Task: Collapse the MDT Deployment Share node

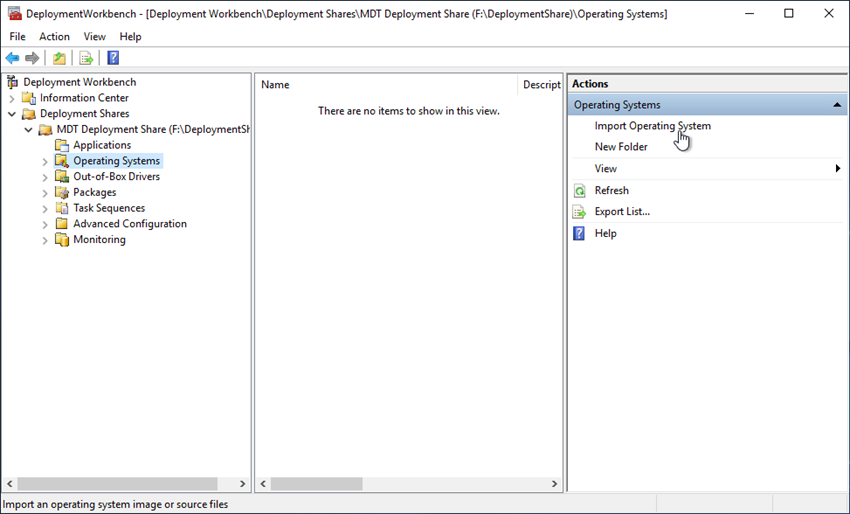Action: pos(29,130)
